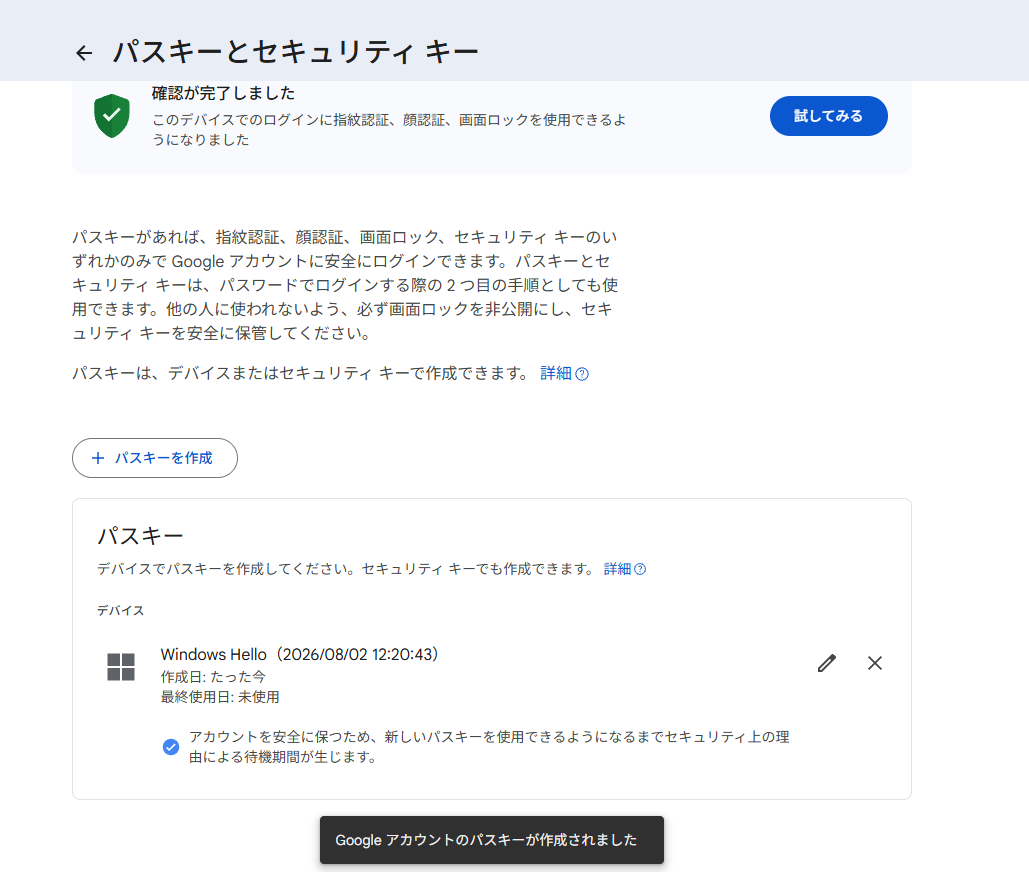Click the help icon in the パスキー card
This screenshot has height=872, width=1029.
pos(640,570)
